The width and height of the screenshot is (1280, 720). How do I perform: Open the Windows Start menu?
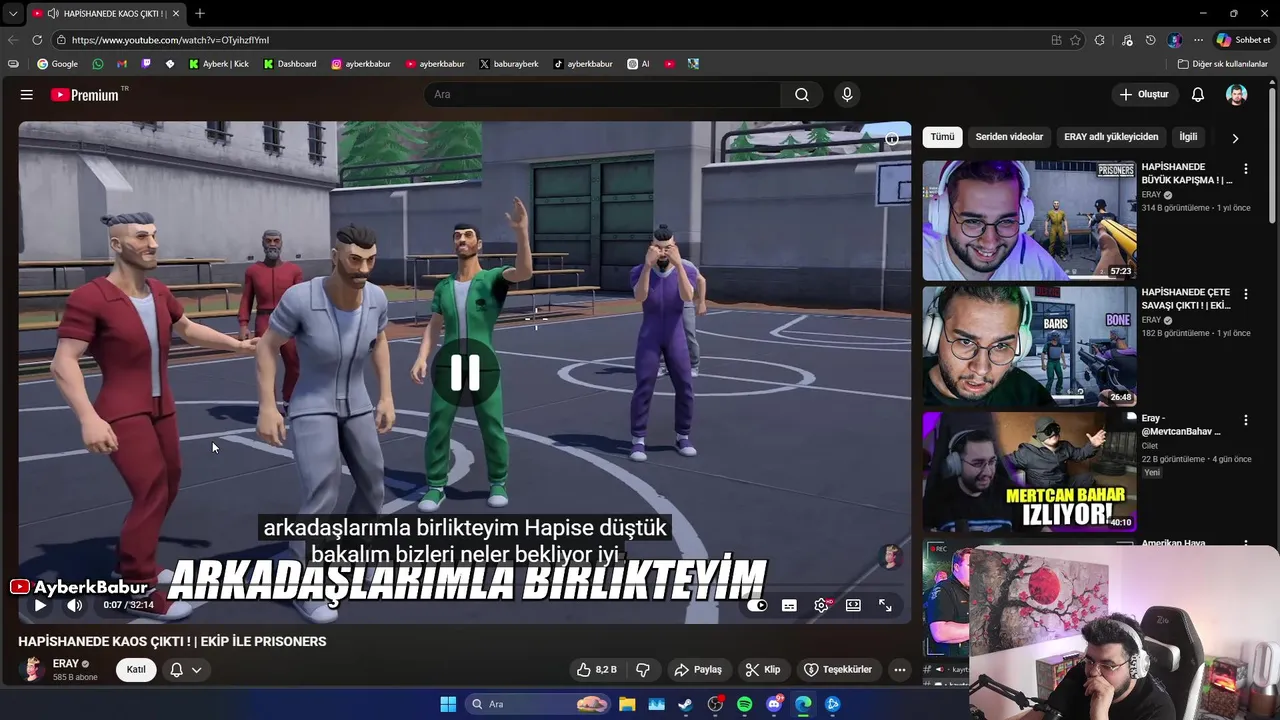[448, 704]
